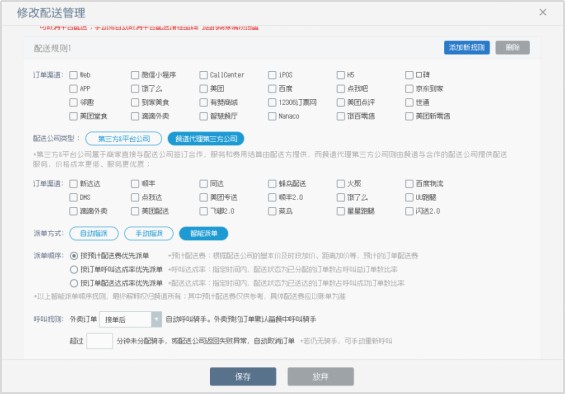Enable the APP checkbox
This screenshot has width=565, height=394.
(74, 88)
